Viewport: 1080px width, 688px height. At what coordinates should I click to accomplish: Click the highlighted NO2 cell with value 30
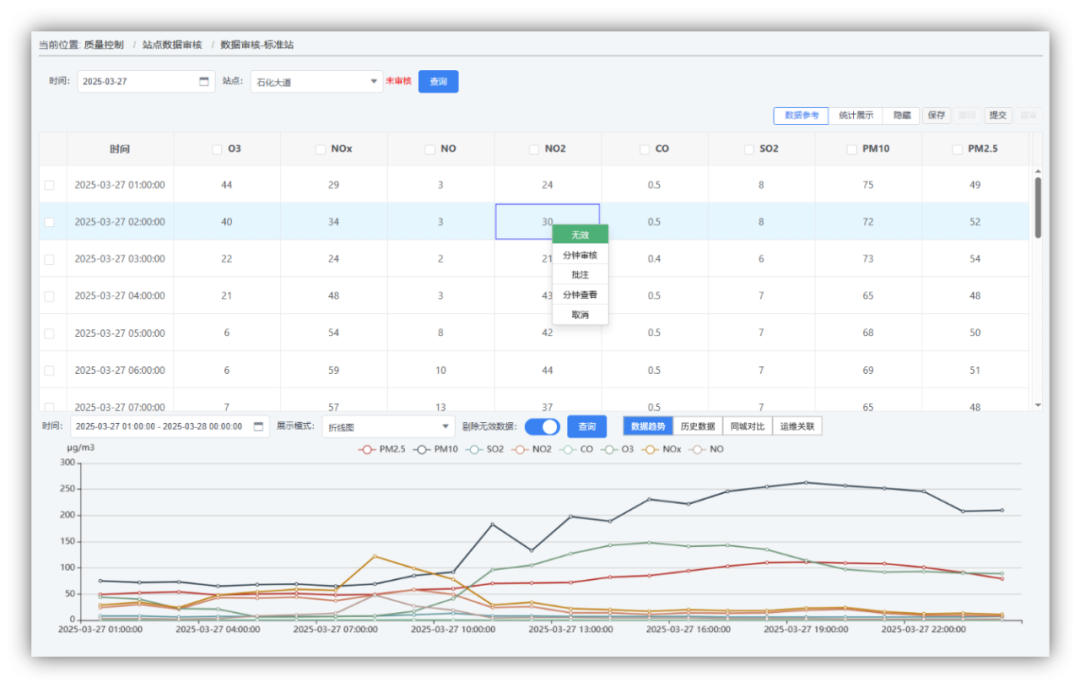548,222
